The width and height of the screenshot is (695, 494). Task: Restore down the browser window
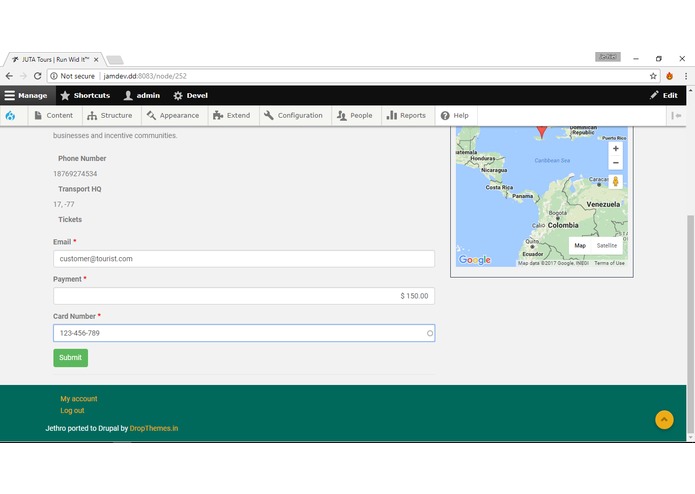pos(659,58)
